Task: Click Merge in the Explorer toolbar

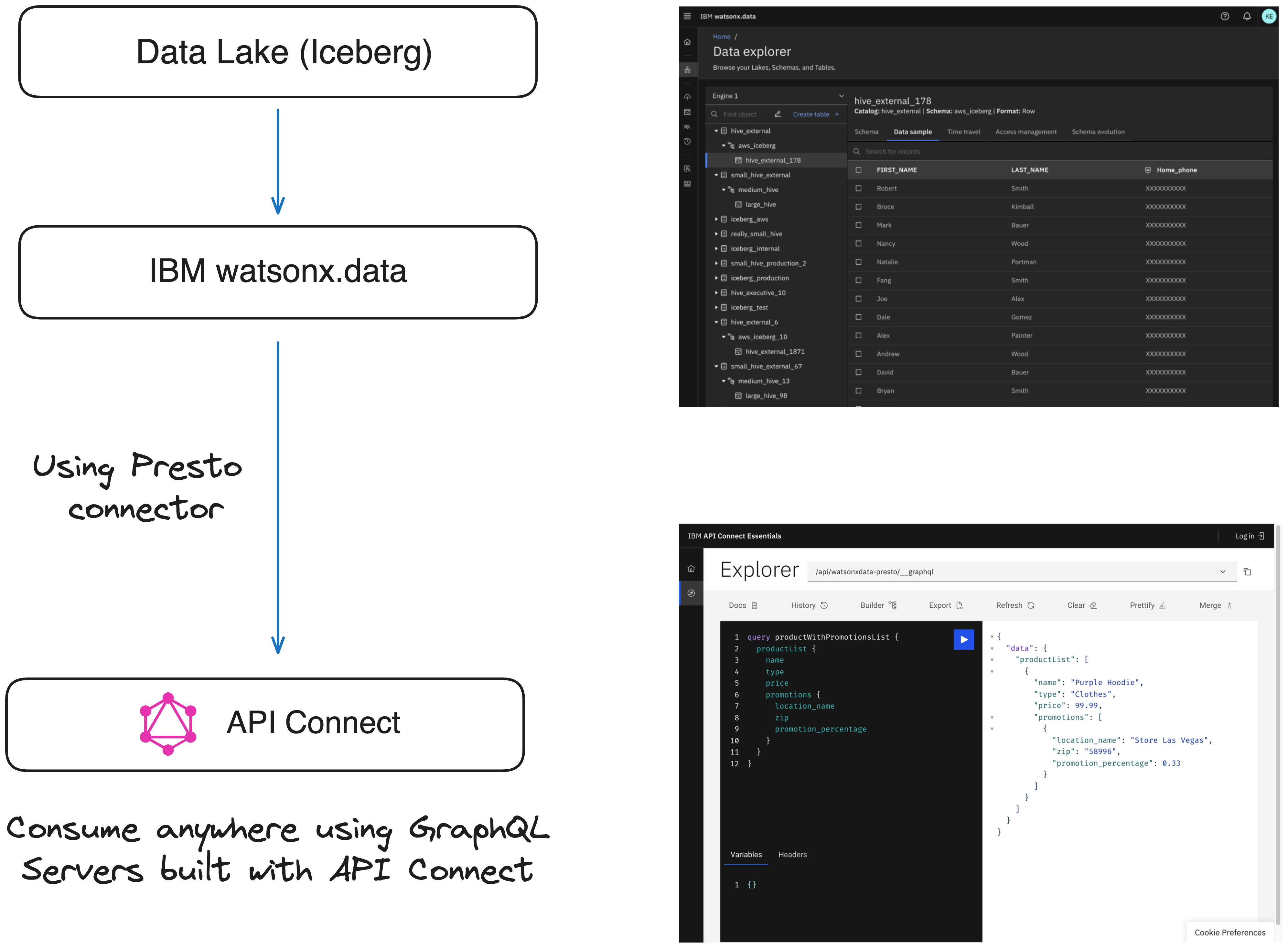Action: pos(1216,605)
